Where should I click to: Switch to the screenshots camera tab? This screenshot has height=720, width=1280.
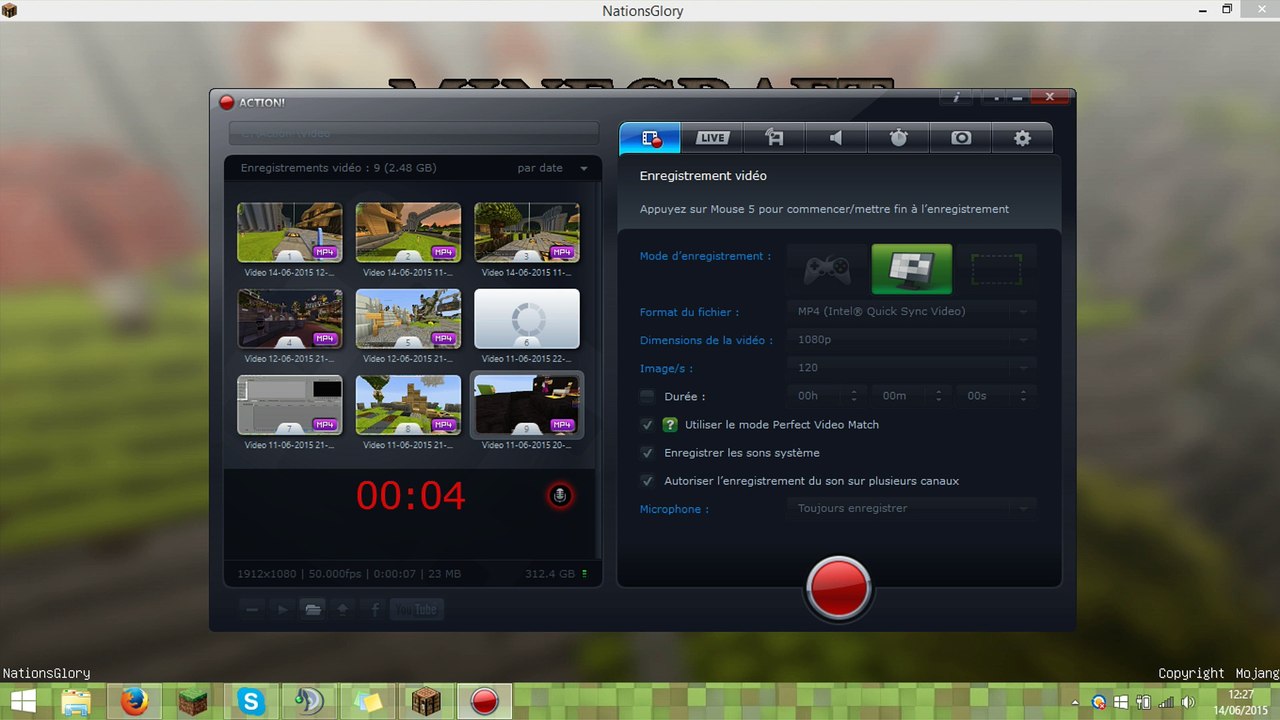[960, 138]
